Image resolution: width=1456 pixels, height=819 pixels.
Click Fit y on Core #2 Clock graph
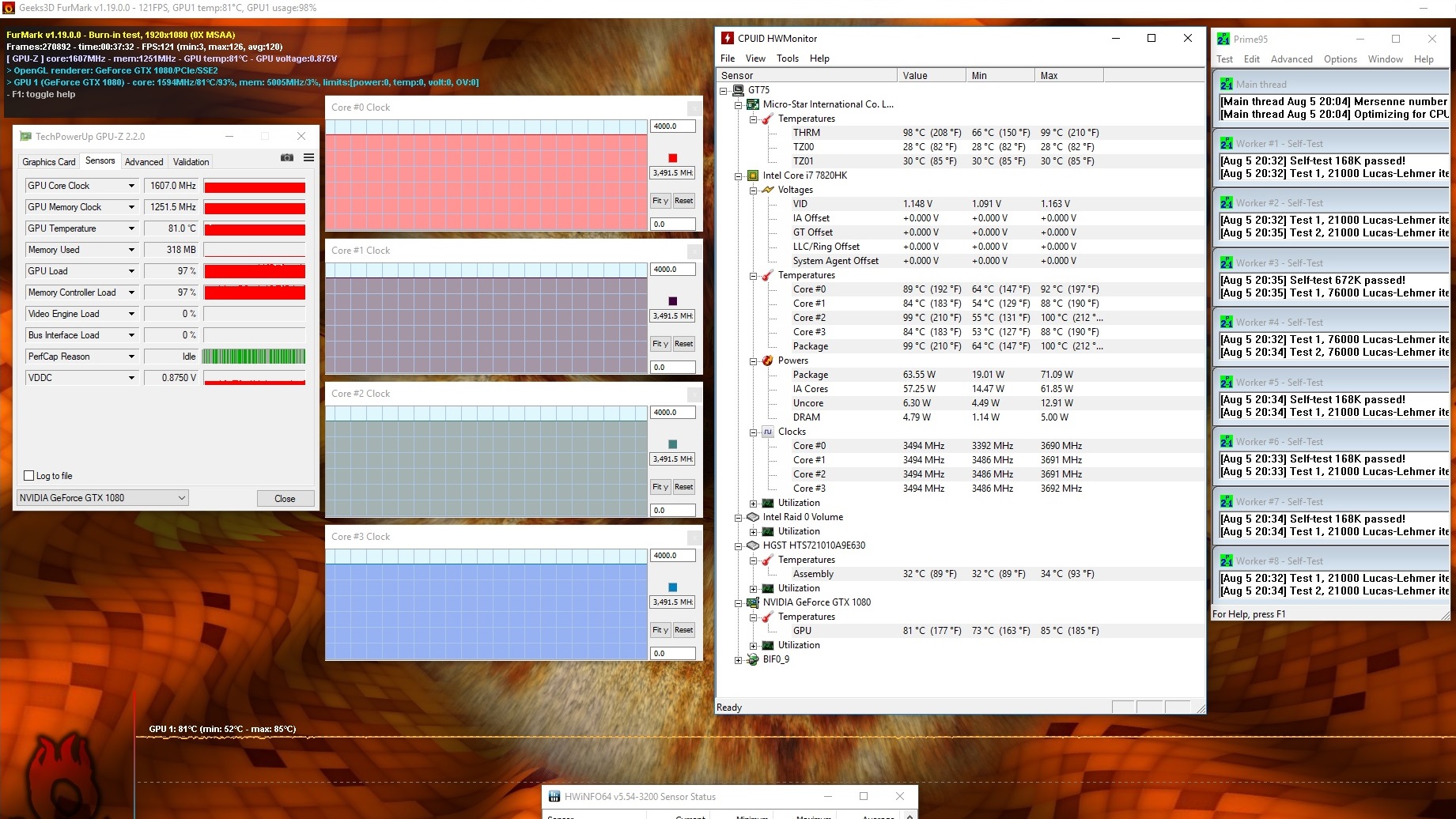pos(660,487)
